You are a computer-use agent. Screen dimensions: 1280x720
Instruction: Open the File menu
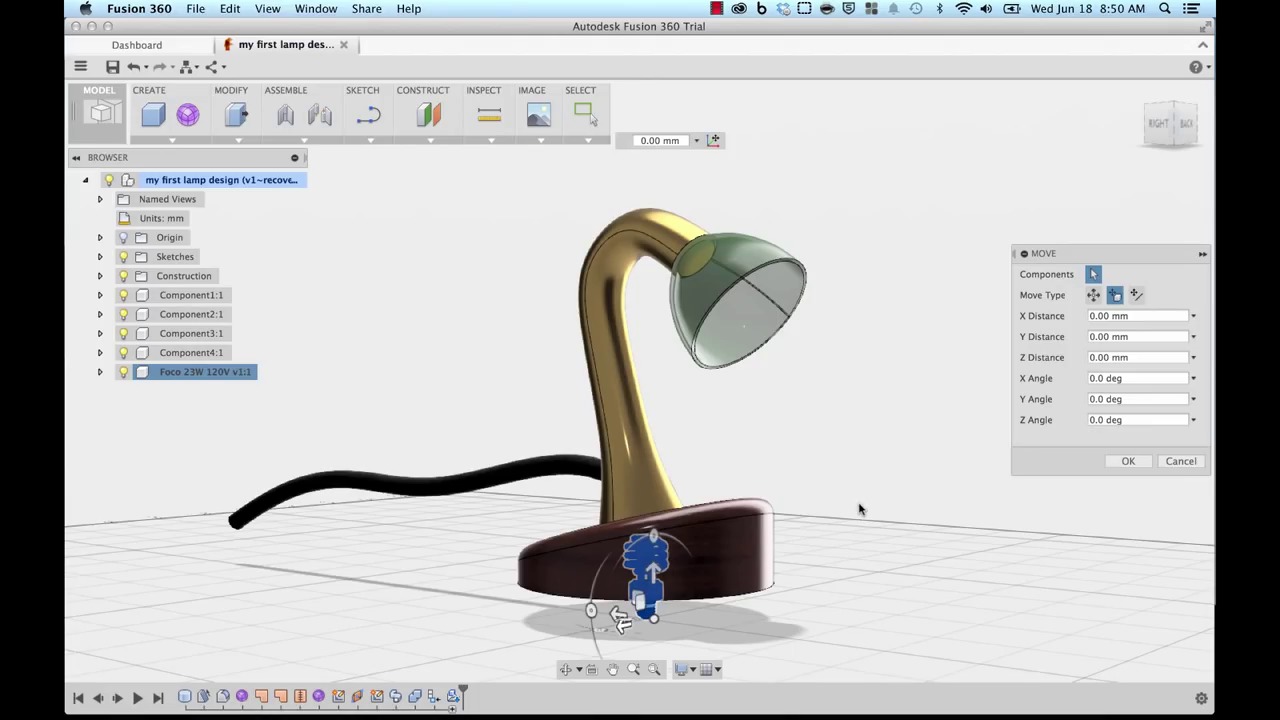pos(195,9)
